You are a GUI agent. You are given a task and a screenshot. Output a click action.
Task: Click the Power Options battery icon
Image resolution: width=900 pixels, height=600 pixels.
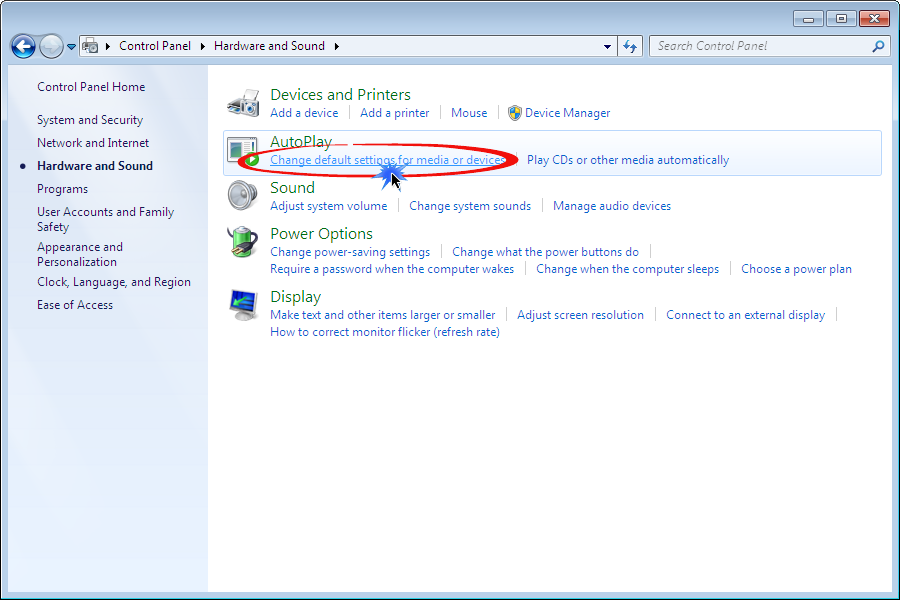point(241,242)
